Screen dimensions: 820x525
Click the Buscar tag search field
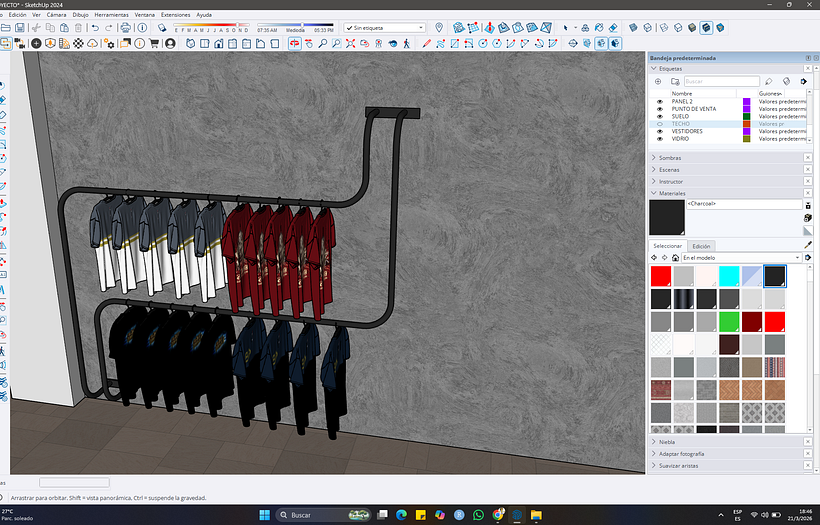click(x=722, y=82)
